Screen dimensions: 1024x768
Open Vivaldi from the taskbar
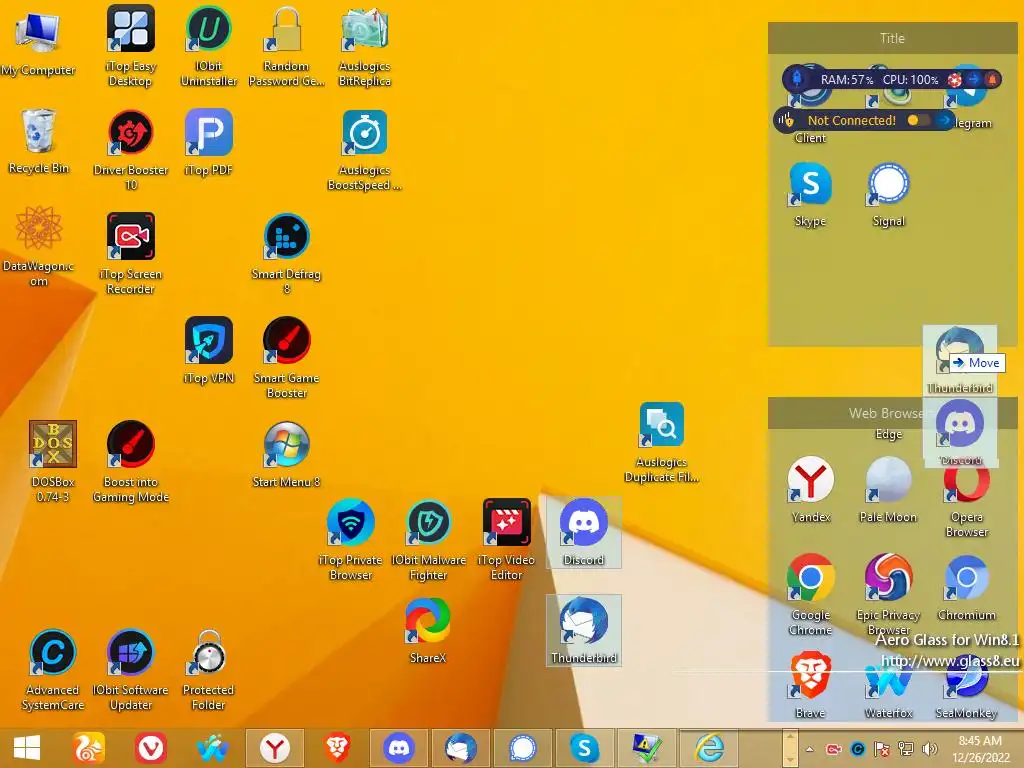(151, 748)
